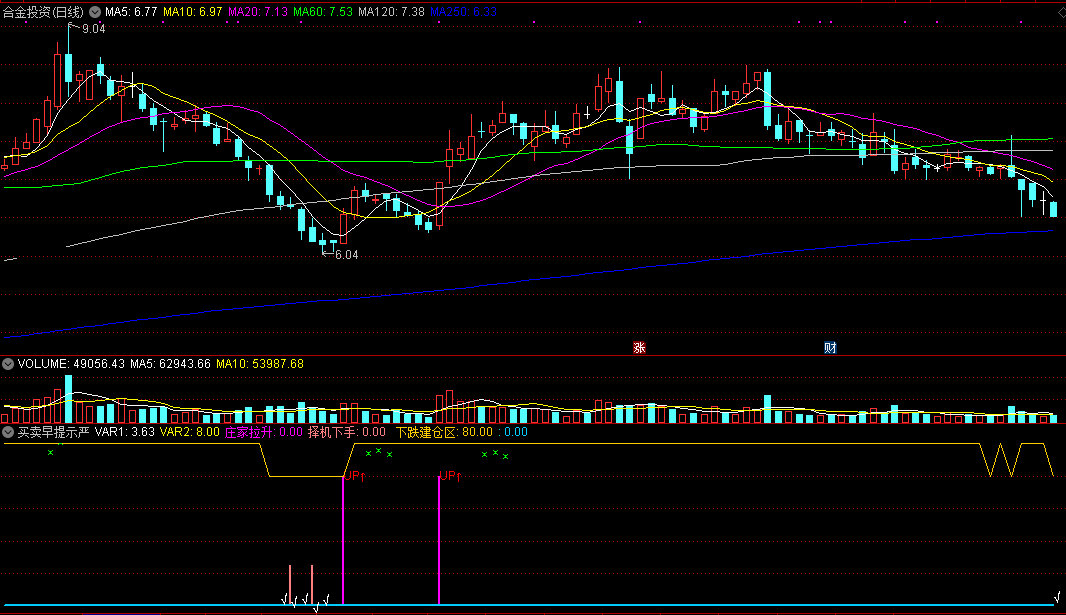Screen dimensions: 1066x615
Task: Click the checkmark signal at chart's far right edge
Action: 1057,598
